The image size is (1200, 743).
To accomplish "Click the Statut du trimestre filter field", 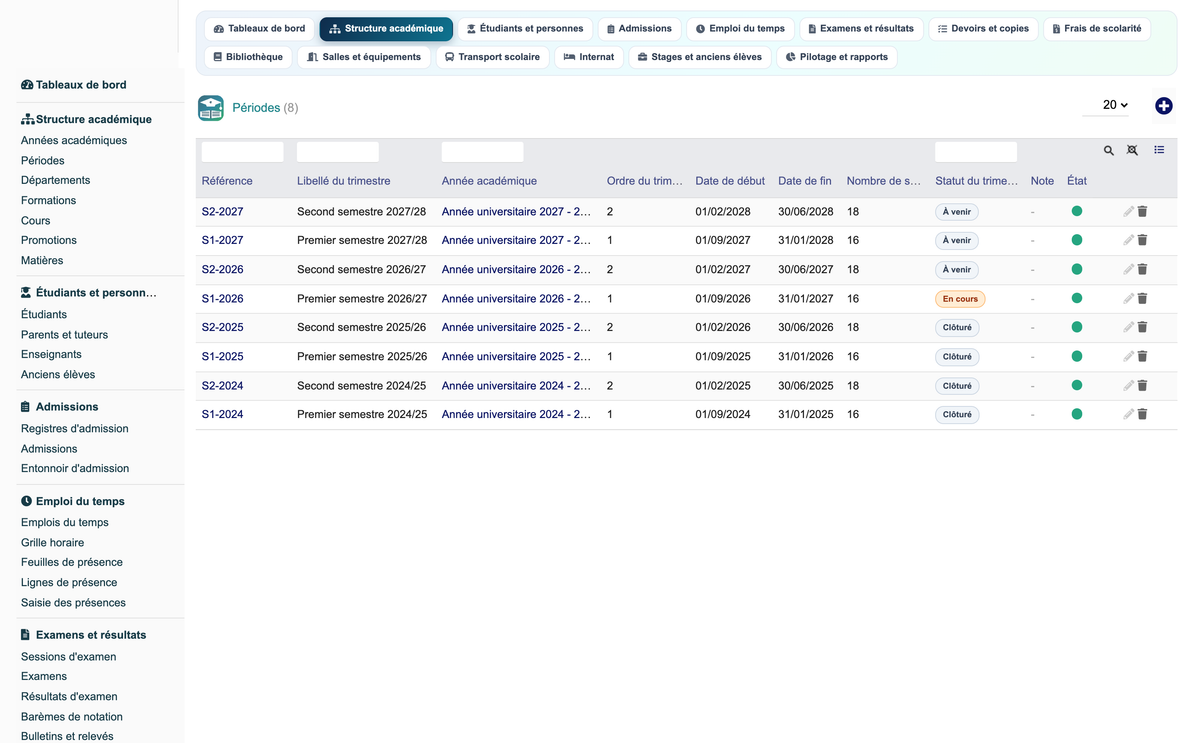I will (x=976, y=152).
